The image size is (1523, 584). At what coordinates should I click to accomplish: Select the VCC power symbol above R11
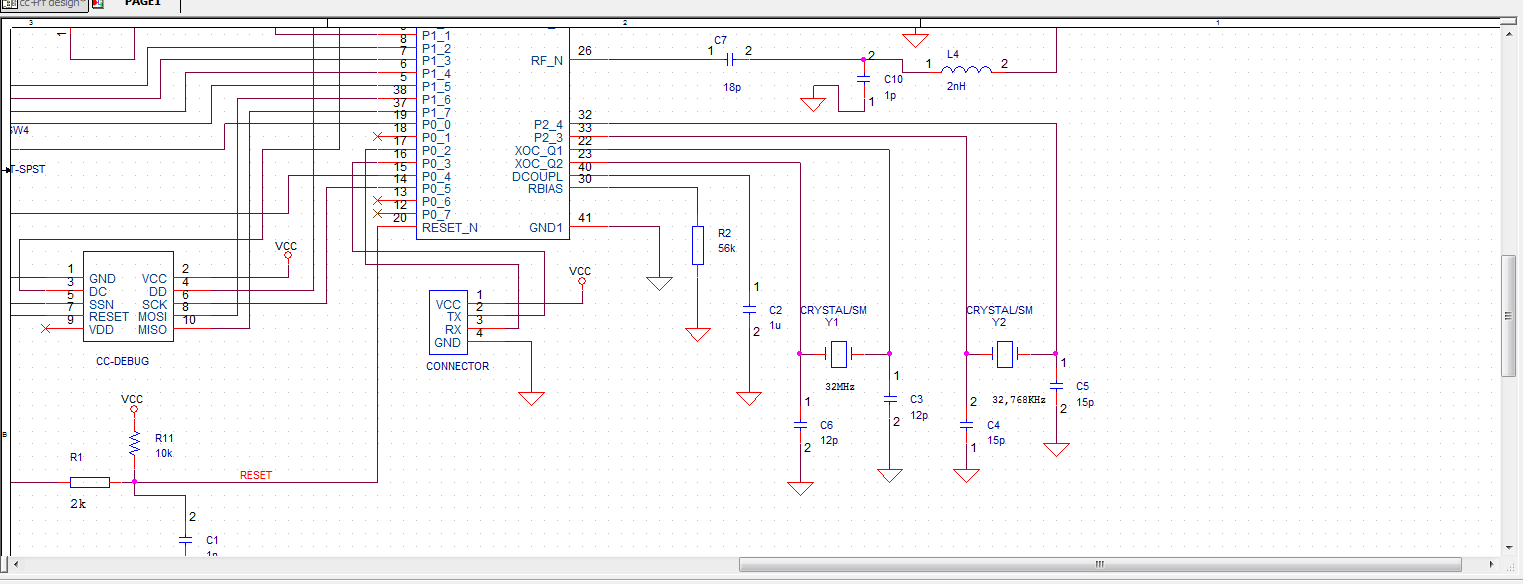(x=133, y=407)
